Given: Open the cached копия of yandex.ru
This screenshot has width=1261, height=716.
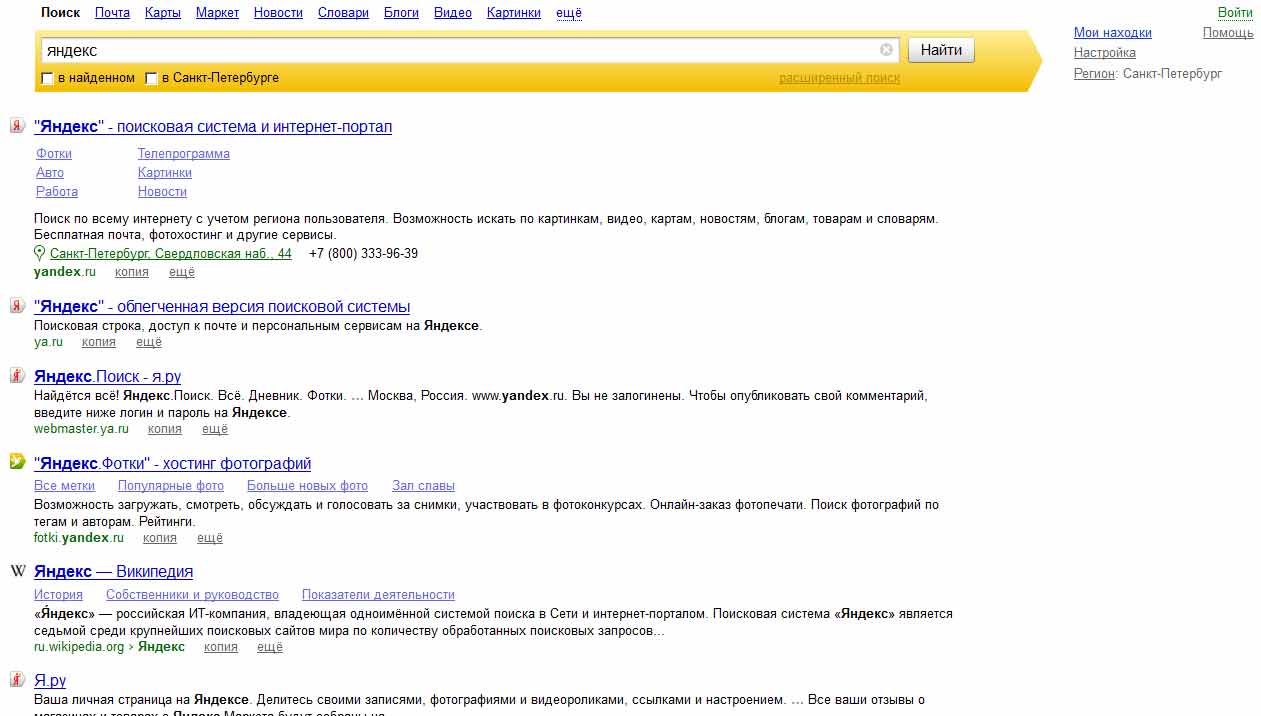Looking at the screenshot, I should click(x=132, y=272).
